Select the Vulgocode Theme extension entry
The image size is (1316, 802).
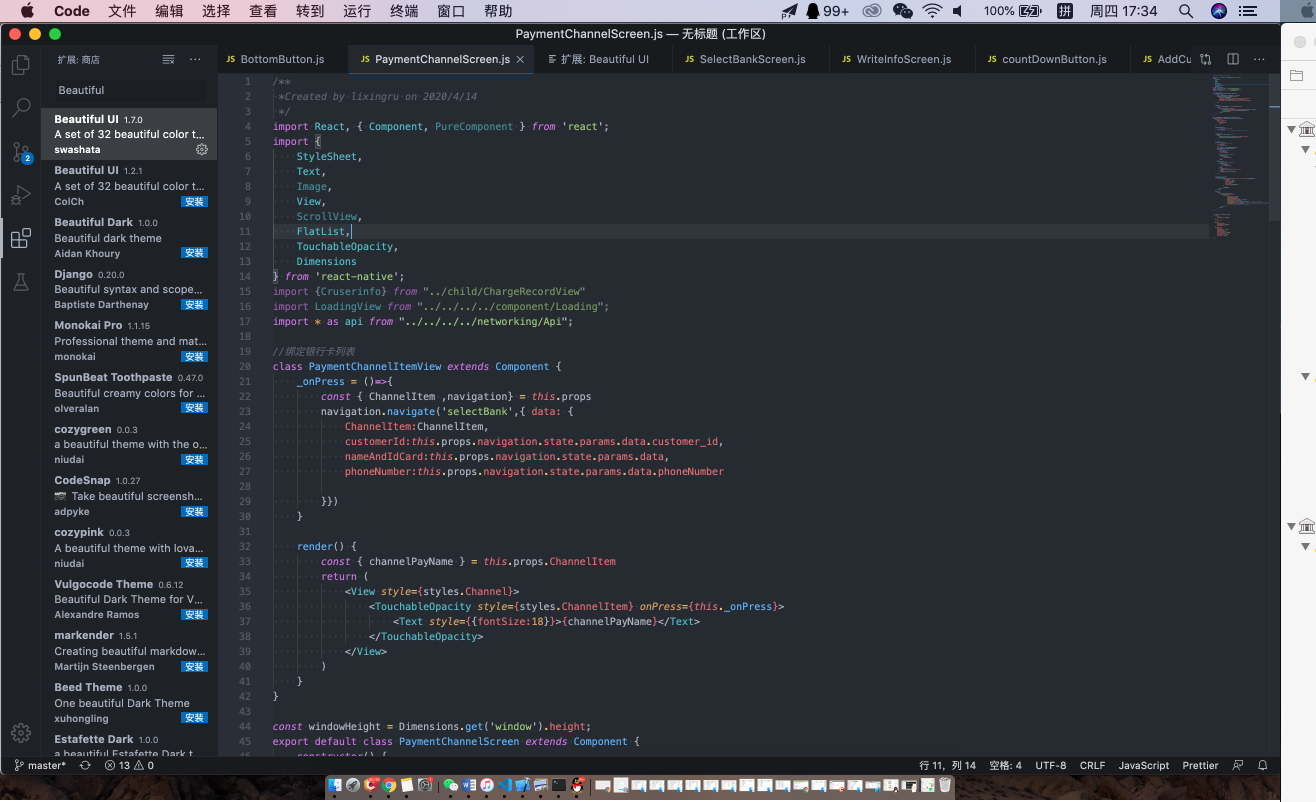(129, 599)
